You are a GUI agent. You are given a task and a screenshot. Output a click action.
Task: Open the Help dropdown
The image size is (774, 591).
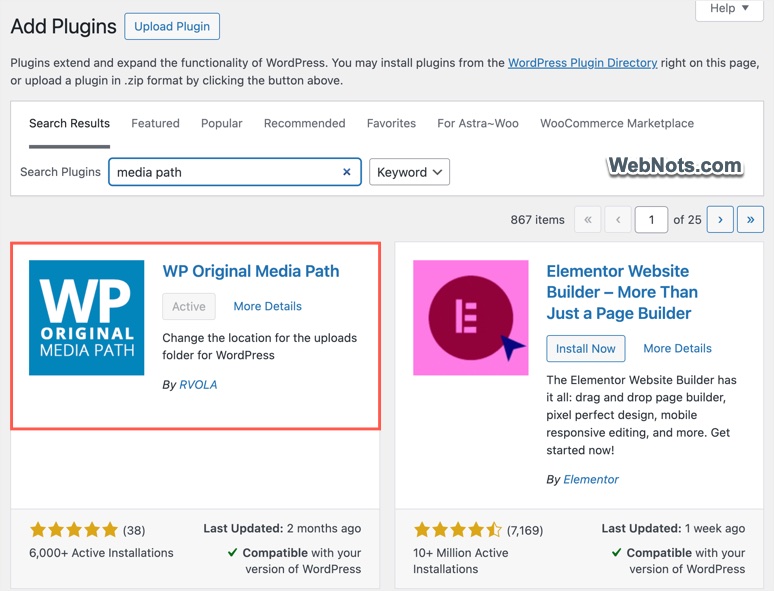(x=729, y=8)
